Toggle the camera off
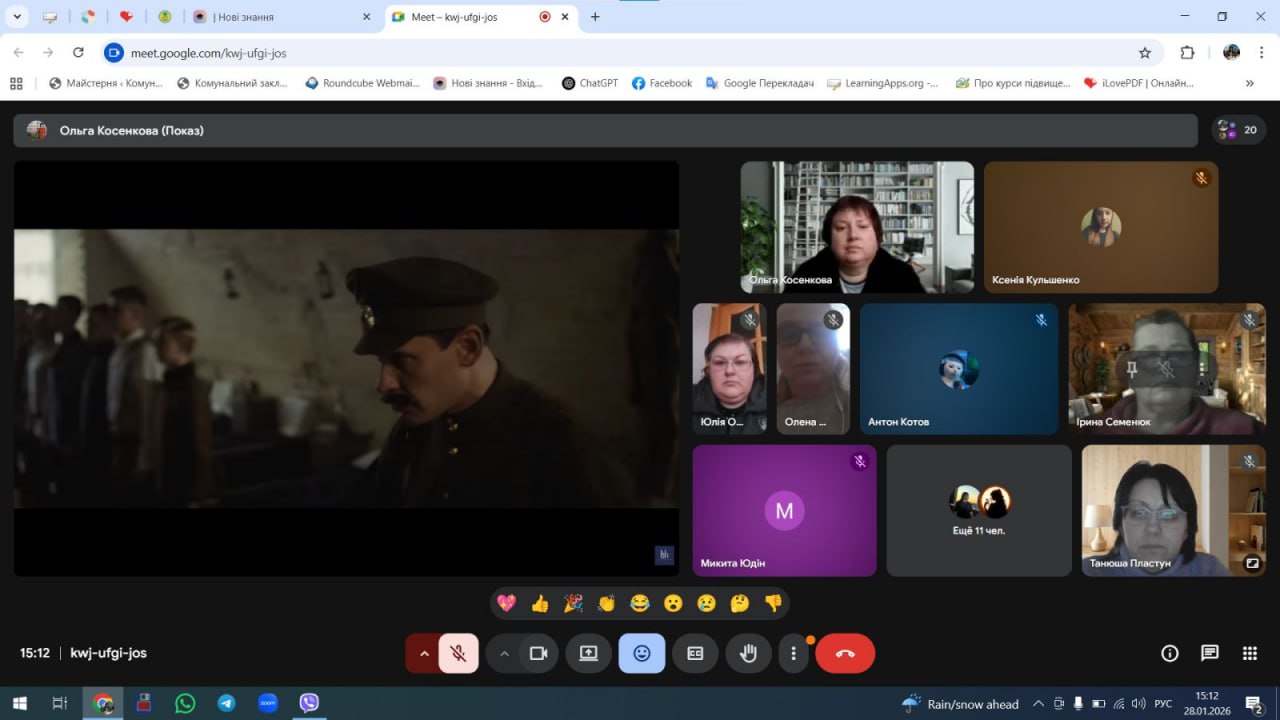1280x720 pixels. click(x=538, y=654)
